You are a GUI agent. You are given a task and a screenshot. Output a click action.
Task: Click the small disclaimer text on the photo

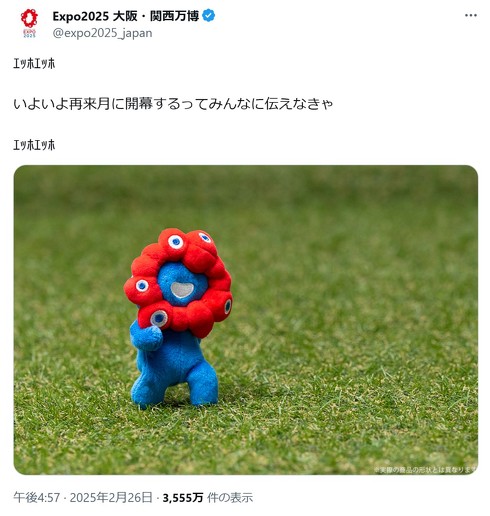[x=425, y=469]
